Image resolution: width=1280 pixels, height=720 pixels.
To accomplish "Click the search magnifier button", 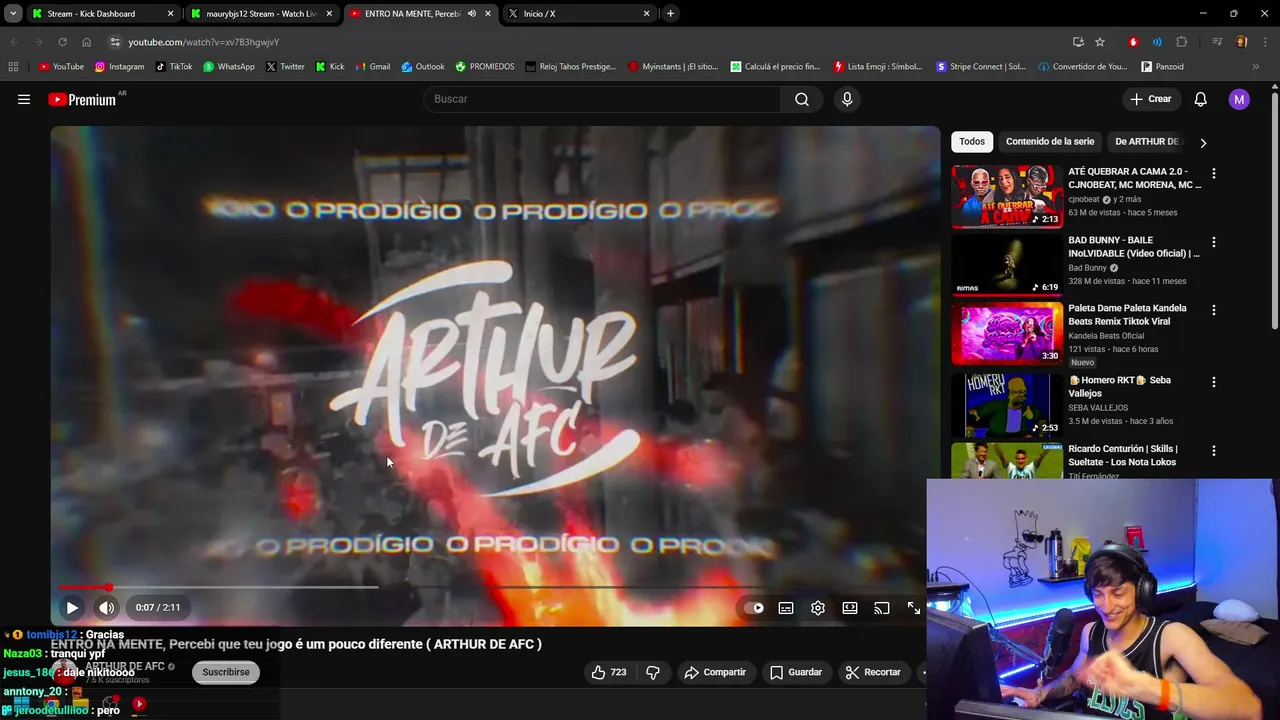I will (x=802, y=99).
